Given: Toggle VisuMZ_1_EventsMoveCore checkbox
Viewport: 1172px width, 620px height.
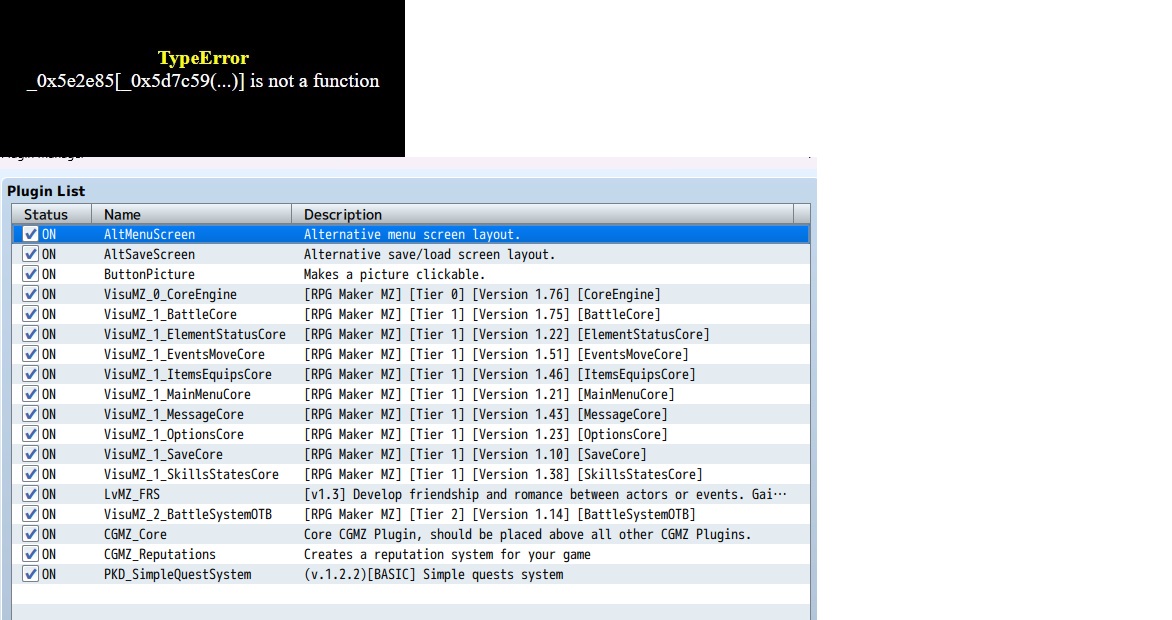Looking at the screenshot, I should (31, 354).
